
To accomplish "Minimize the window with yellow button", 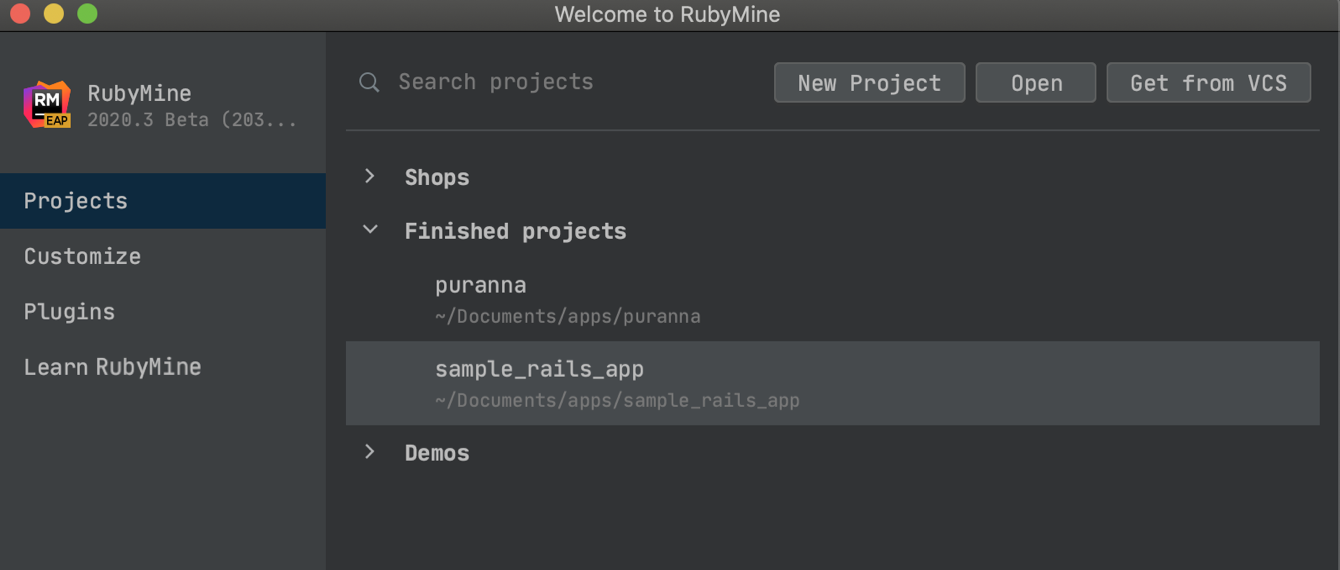I will coord(54,14).
